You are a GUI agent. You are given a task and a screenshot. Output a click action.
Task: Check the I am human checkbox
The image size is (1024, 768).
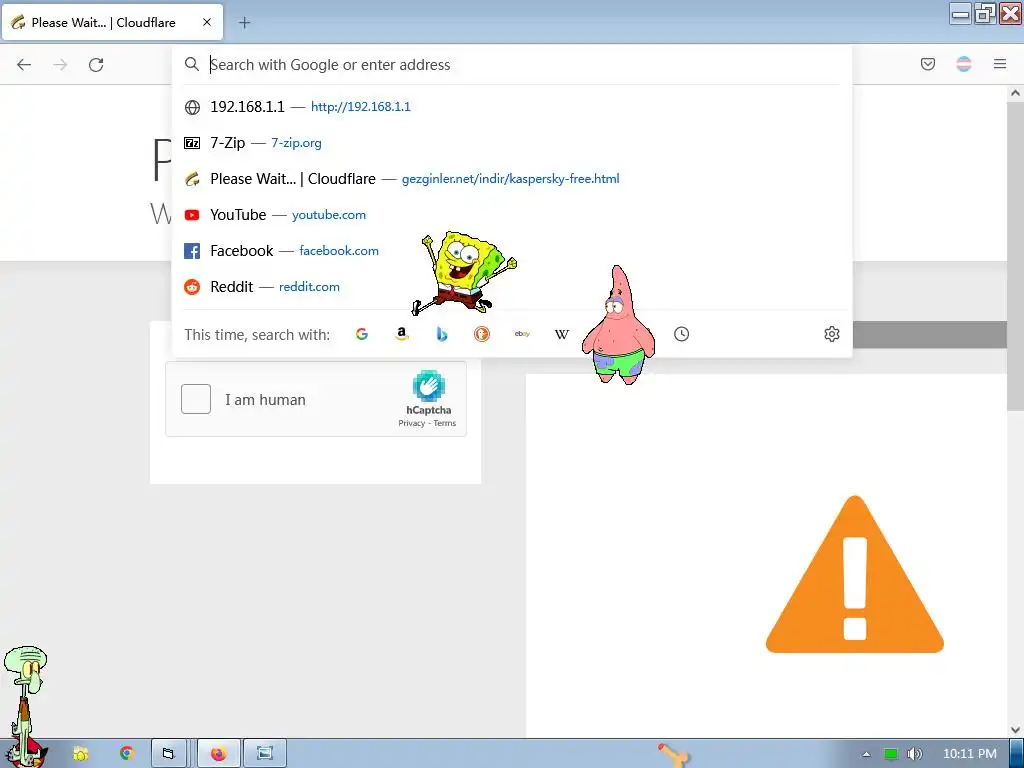pyautogui.click(x=196, y=399)
